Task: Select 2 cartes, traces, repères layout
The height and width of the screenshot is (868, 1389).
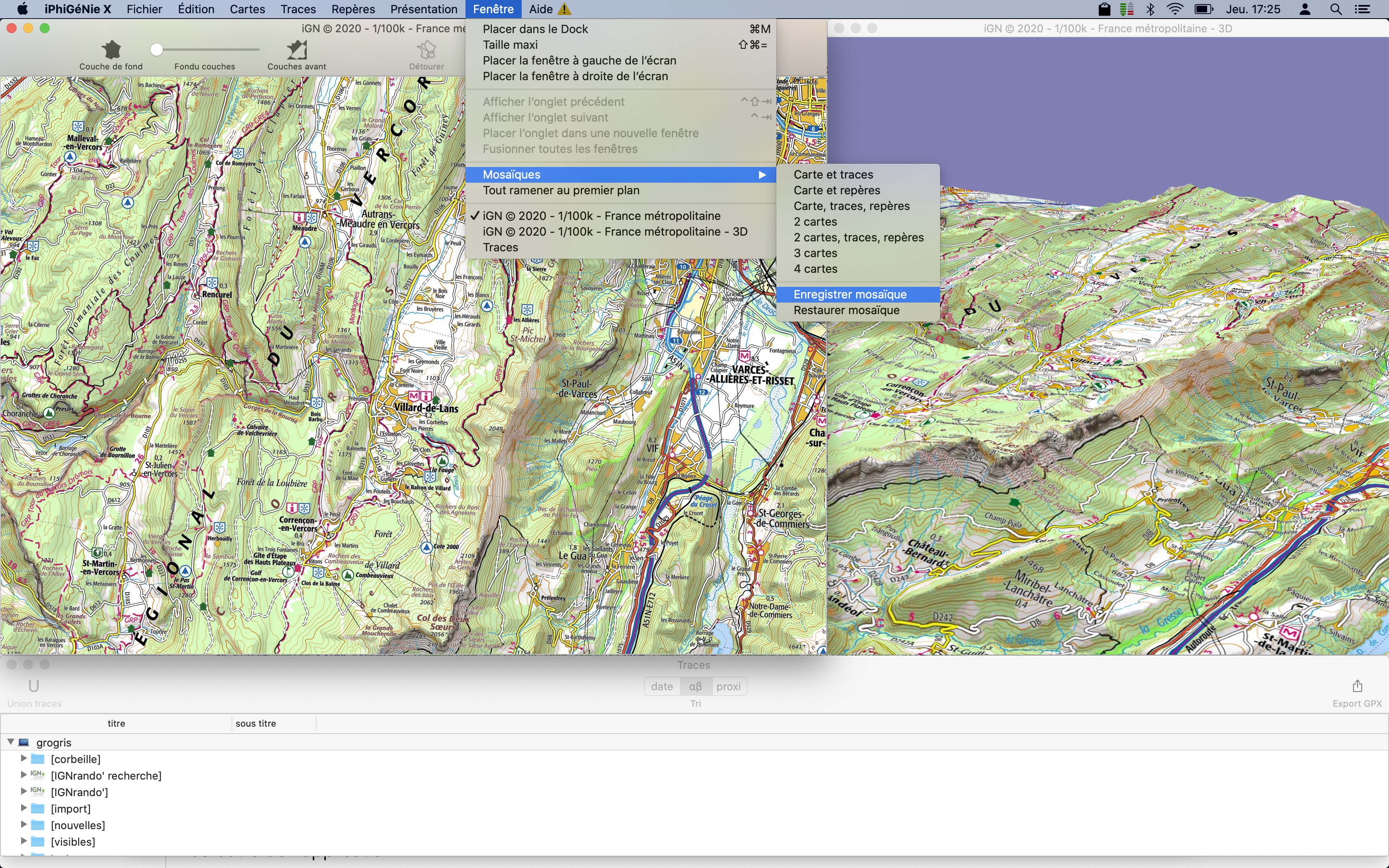Action: 858,238
